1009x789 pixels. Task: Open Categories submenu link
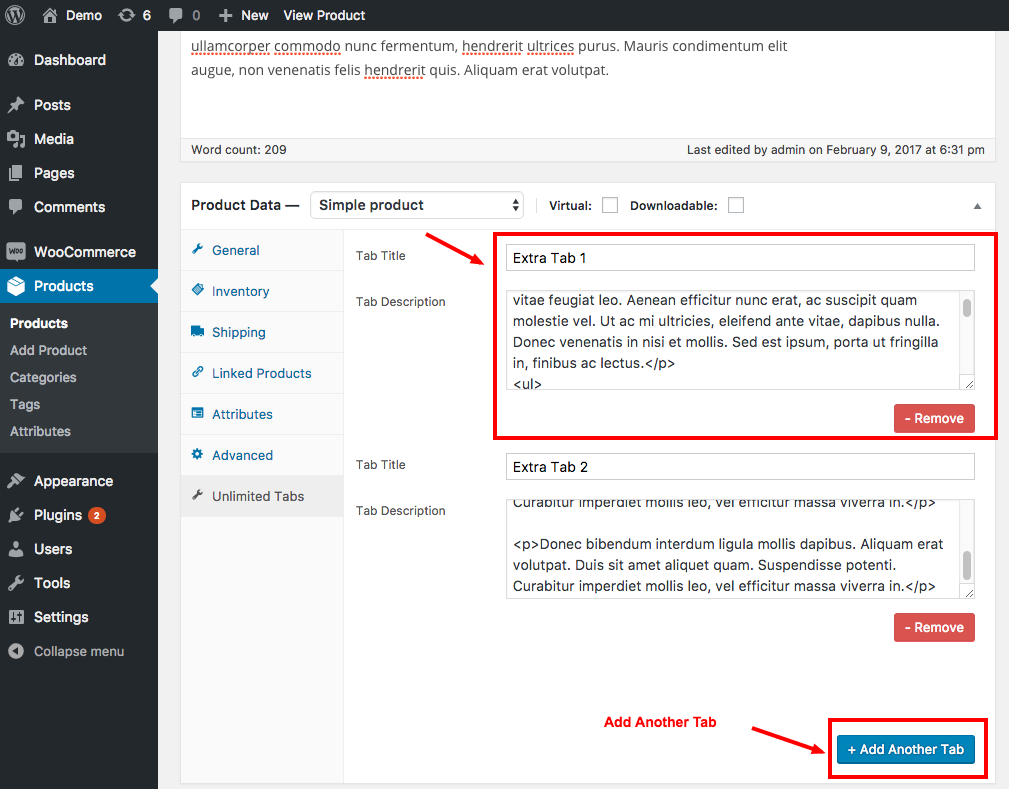pyautogui.click(x=43, y=377)
